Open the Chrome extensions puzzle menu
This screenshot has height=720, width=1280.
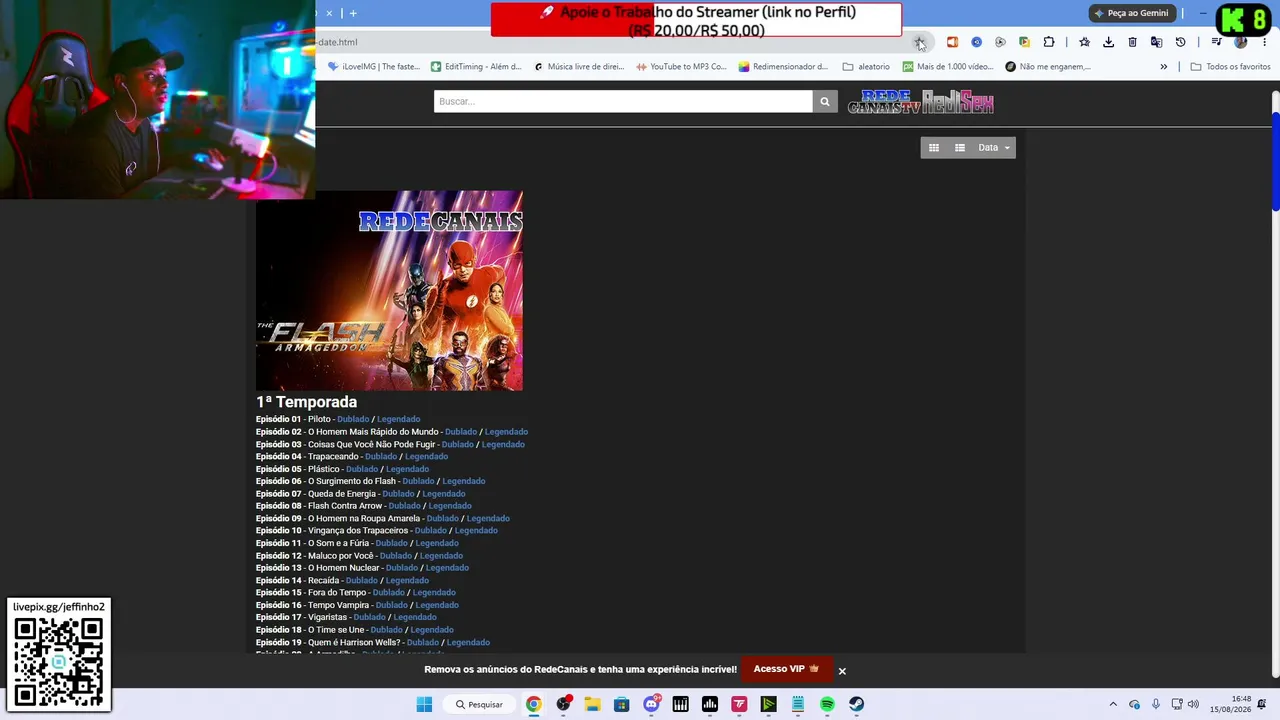coord(1048,42)
